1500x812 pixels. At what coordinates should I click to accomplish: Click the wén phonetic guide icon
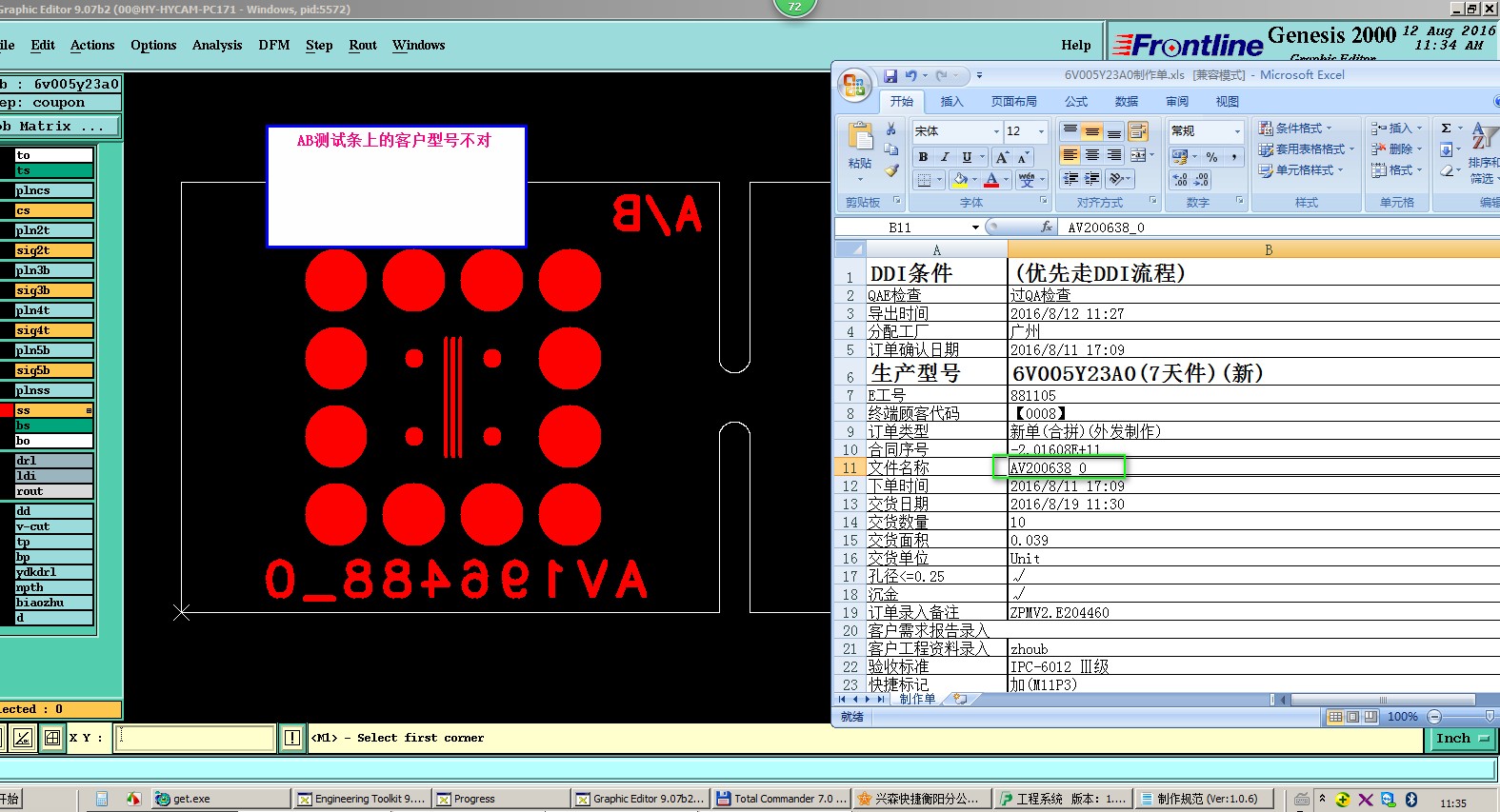tap(1027, 179)
